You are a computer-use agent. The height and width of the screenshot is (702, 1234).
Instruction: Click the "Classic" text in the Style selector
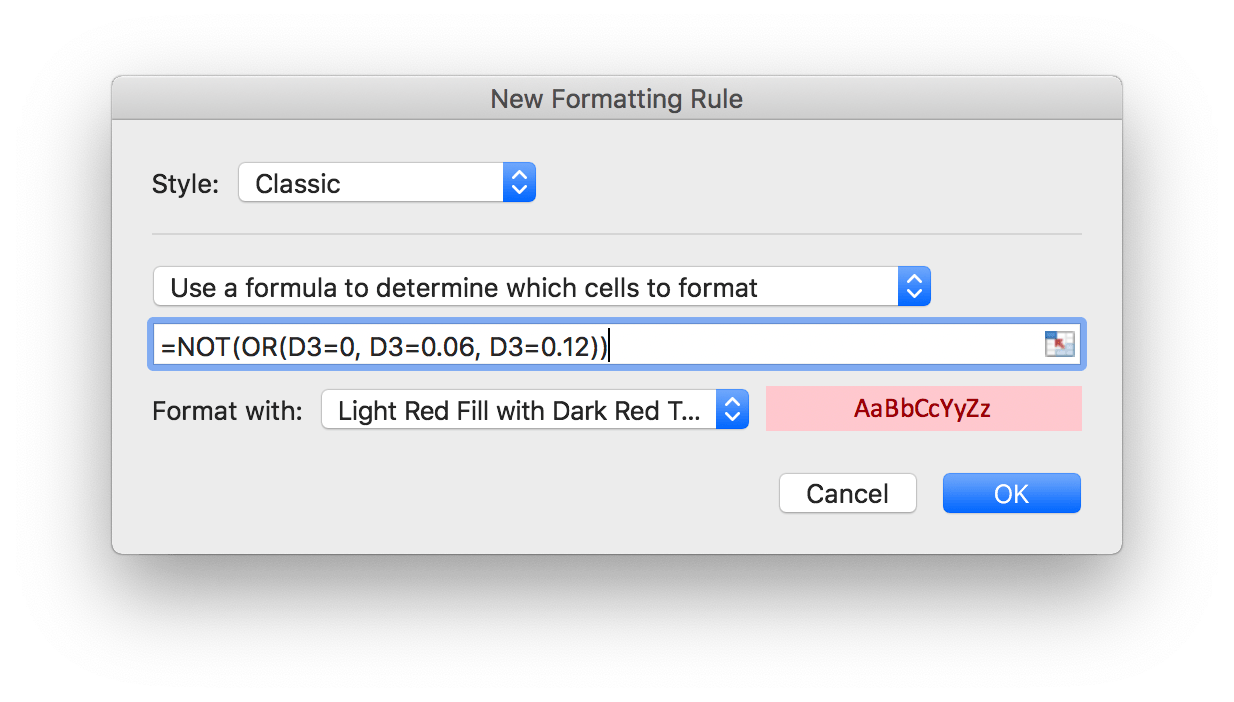(298, 184)
